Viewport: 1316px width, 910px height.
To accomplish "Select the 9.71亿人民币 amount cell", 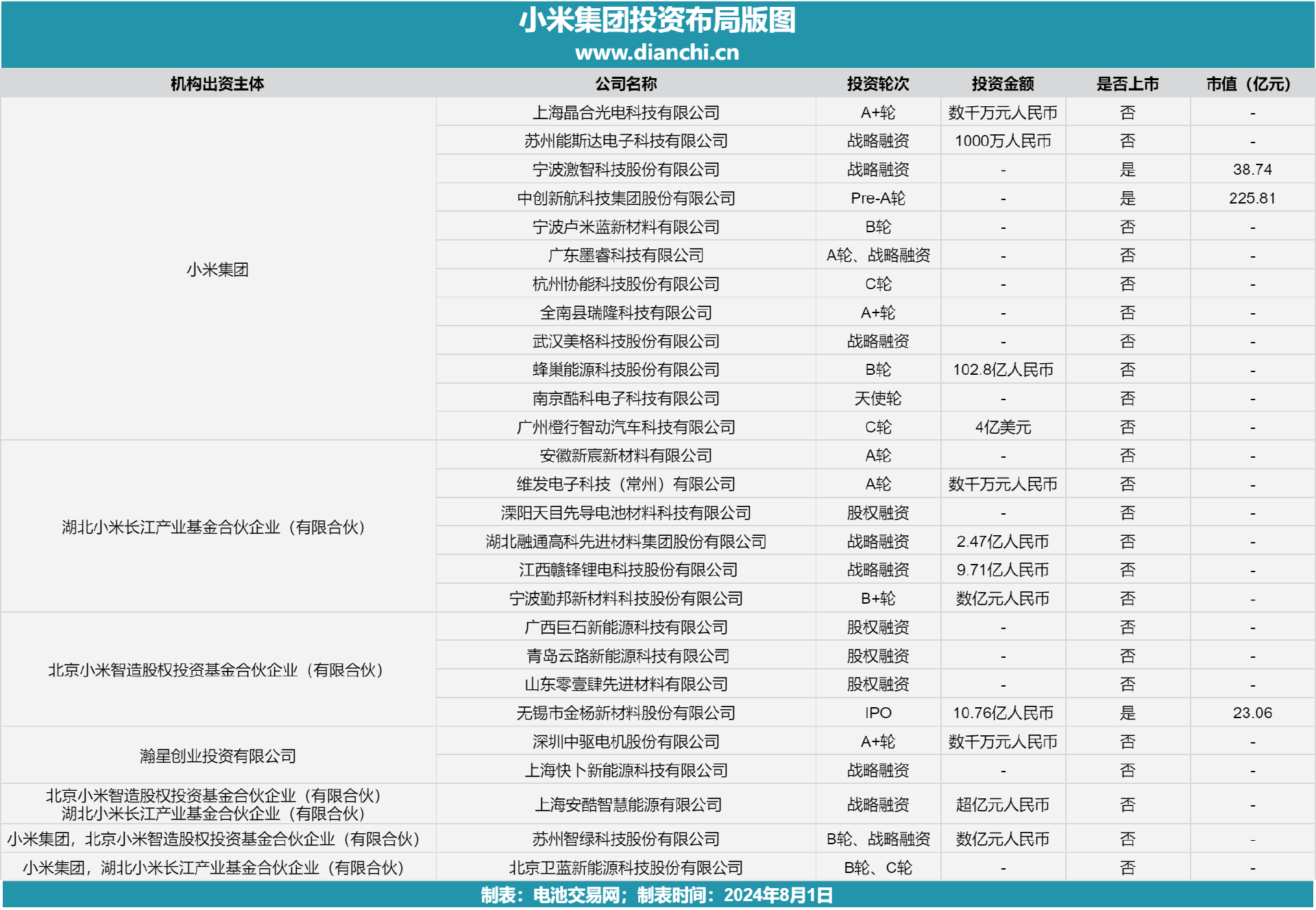I will [x=1003, y=569].
